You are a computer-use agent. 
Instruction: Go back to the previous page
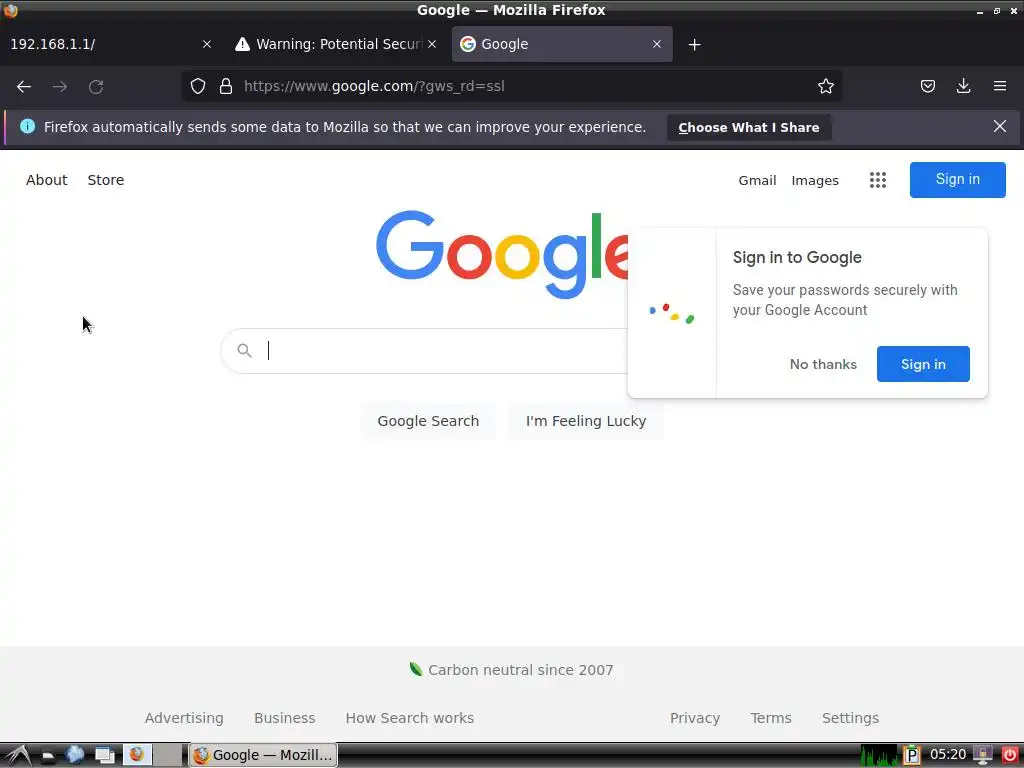click(x=24, y=86)
